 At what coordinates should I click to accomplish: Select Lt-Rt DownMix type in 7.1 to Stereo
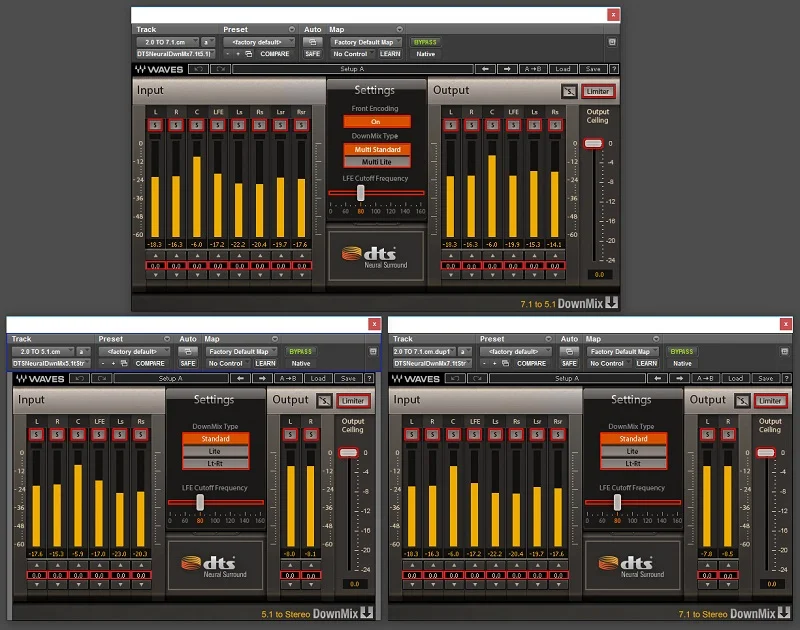(x=633, y=464)
